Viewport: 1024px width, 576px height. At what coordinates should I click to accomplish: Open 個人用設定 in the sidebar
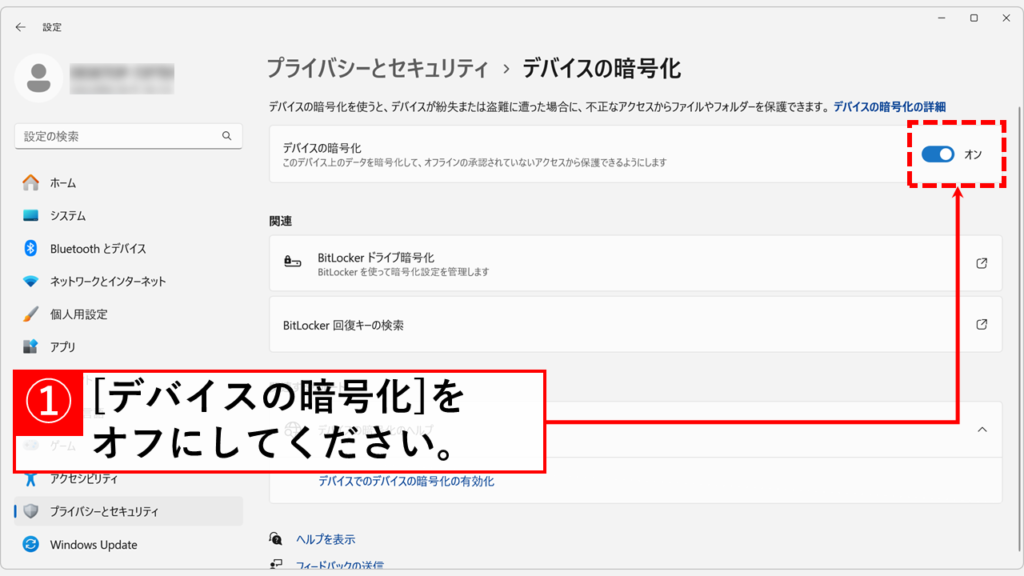click(78, 314)
